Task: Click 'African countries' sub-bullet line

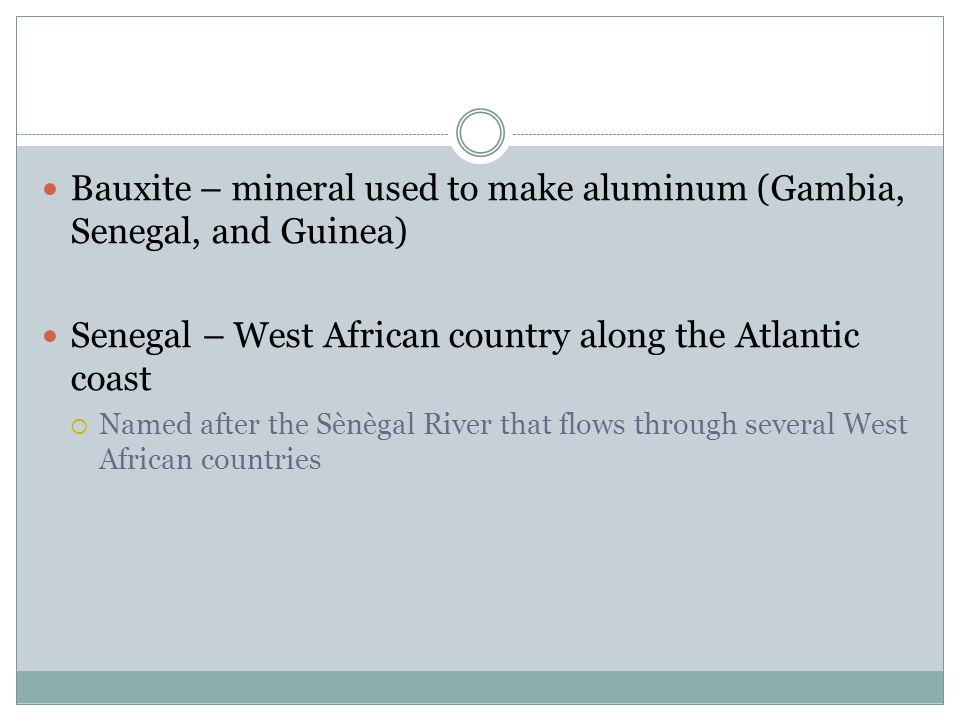Action: click(x=210, y=459)
